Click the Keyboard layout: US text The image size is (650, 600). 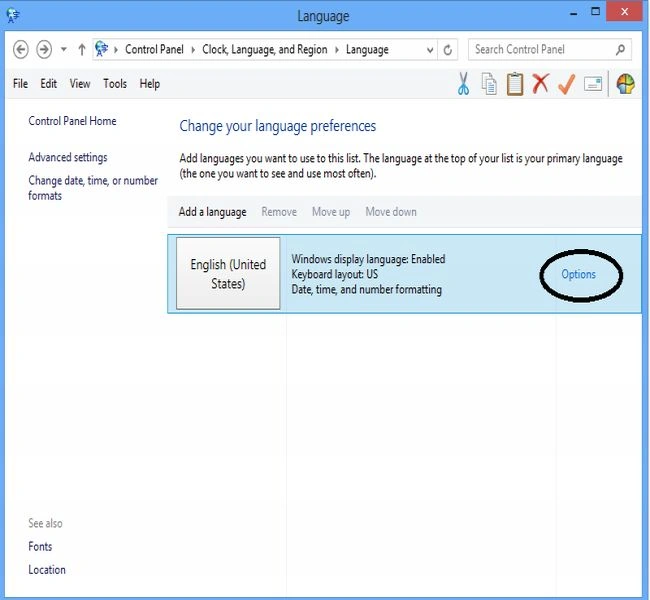335,274
